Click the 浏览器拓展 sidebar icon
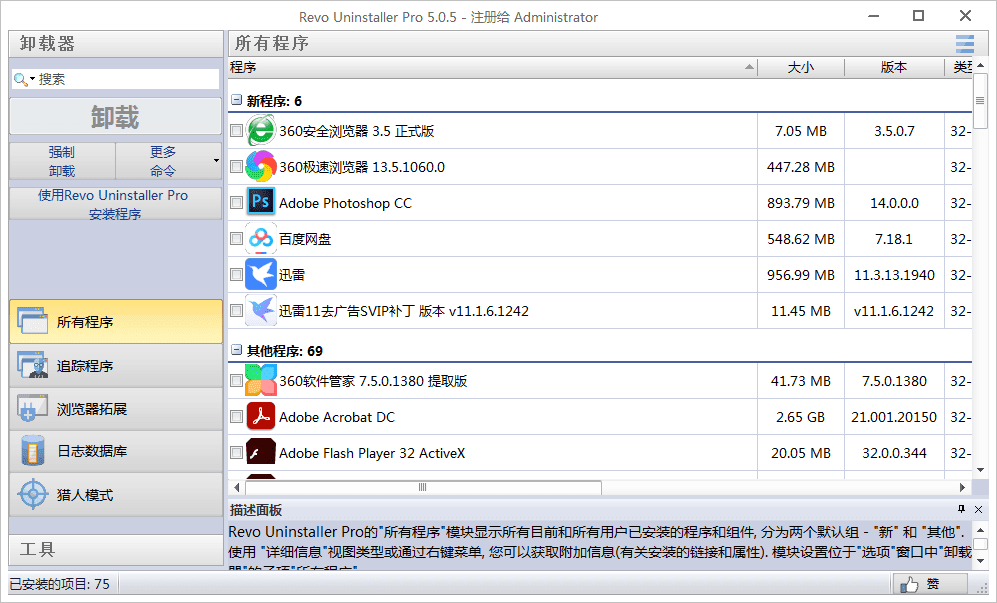This screenshot has width=997, height=603. point(32,408)
